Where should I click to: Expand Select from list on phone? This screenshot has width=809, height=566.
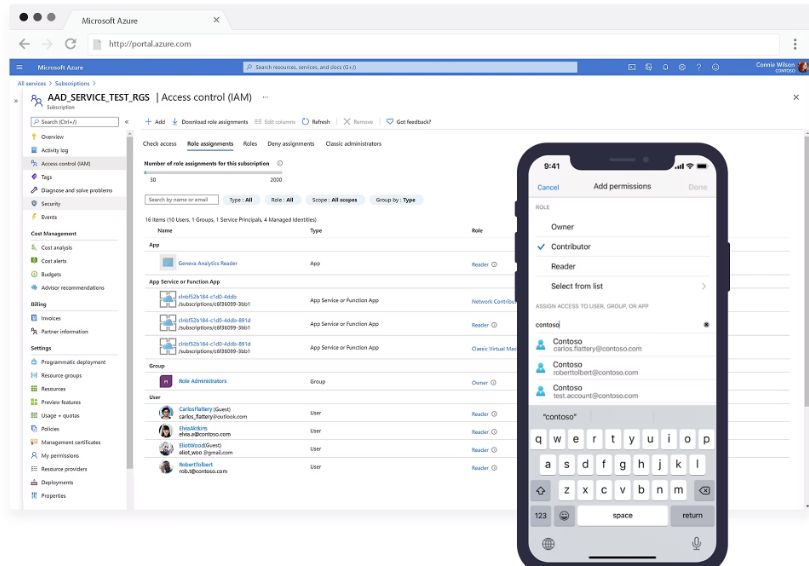point(622,286)
